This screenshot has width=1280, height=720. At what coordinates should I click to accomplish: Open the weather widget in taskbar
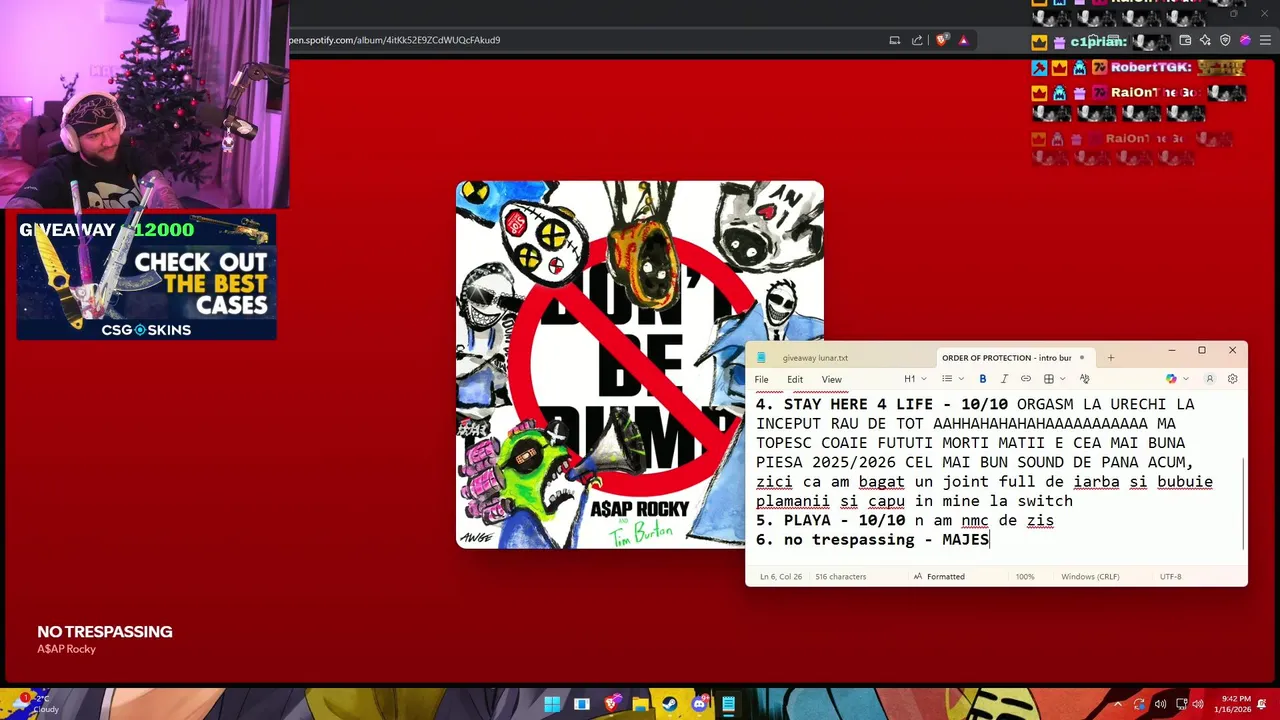[36, 704]
